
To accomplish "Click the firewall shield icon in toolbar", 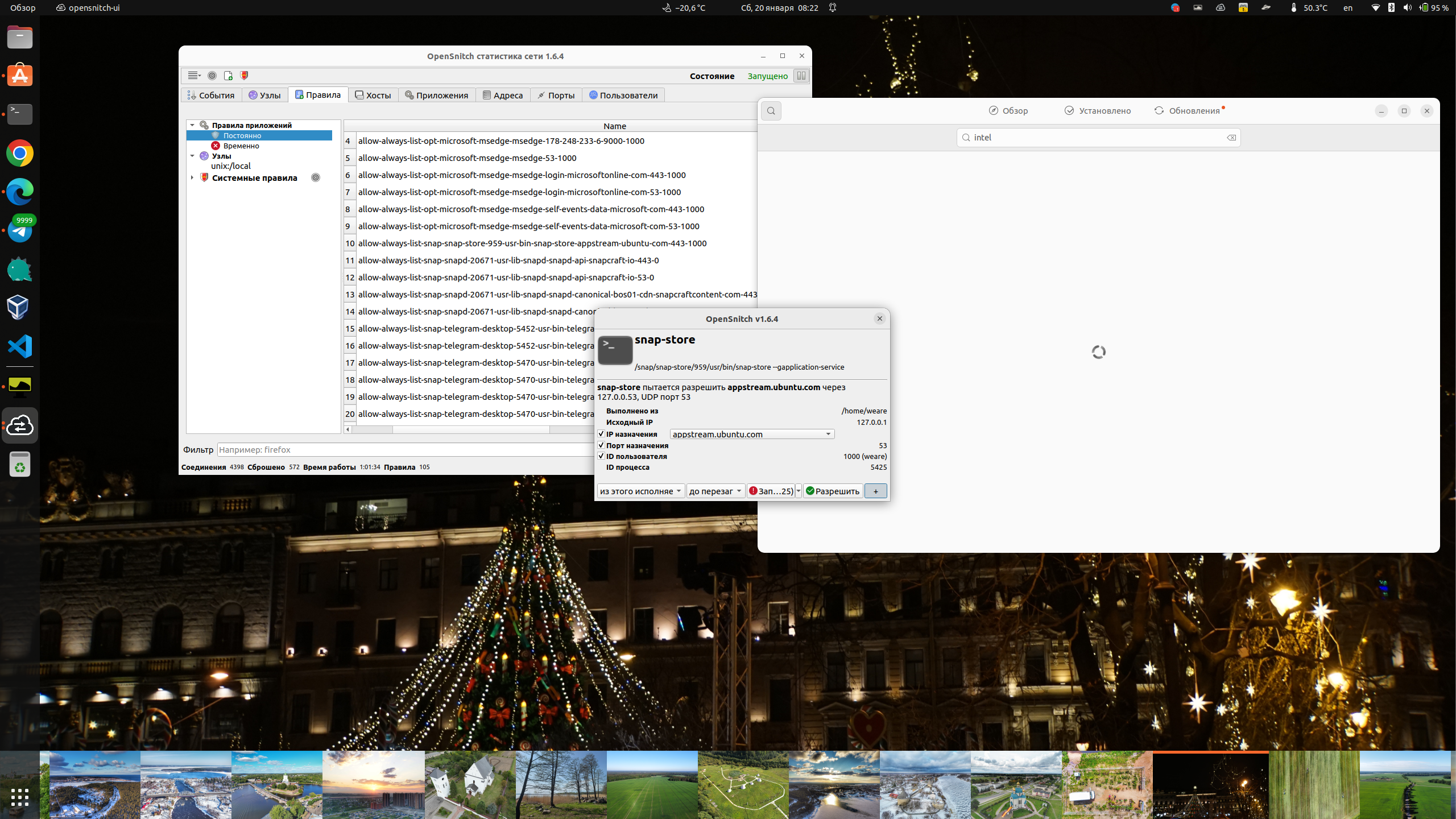I will [244, 76].
